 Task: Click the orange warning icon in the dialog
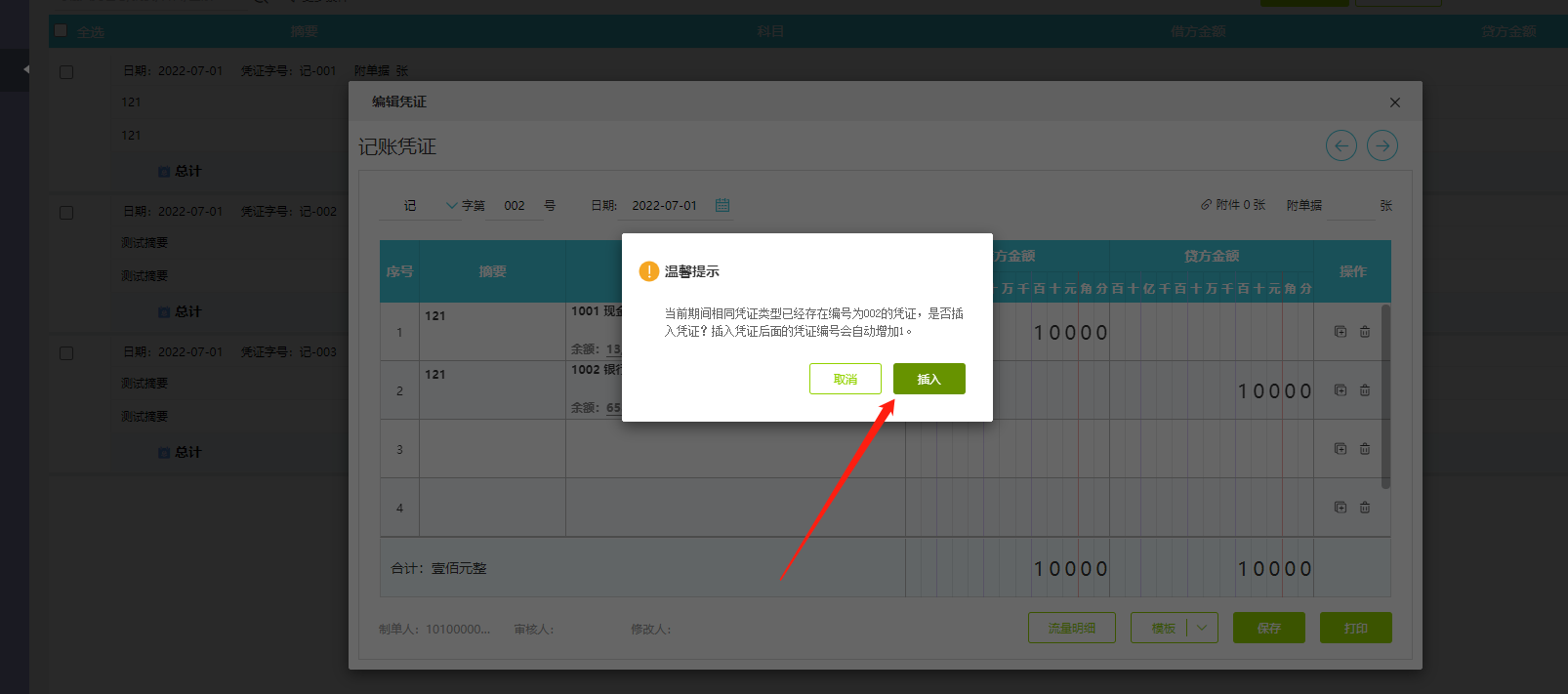(x=648, y=271)
